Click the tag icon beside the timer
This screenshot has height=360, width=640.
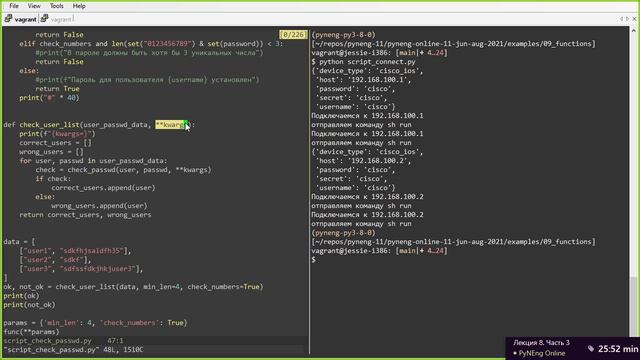(591, 349)
